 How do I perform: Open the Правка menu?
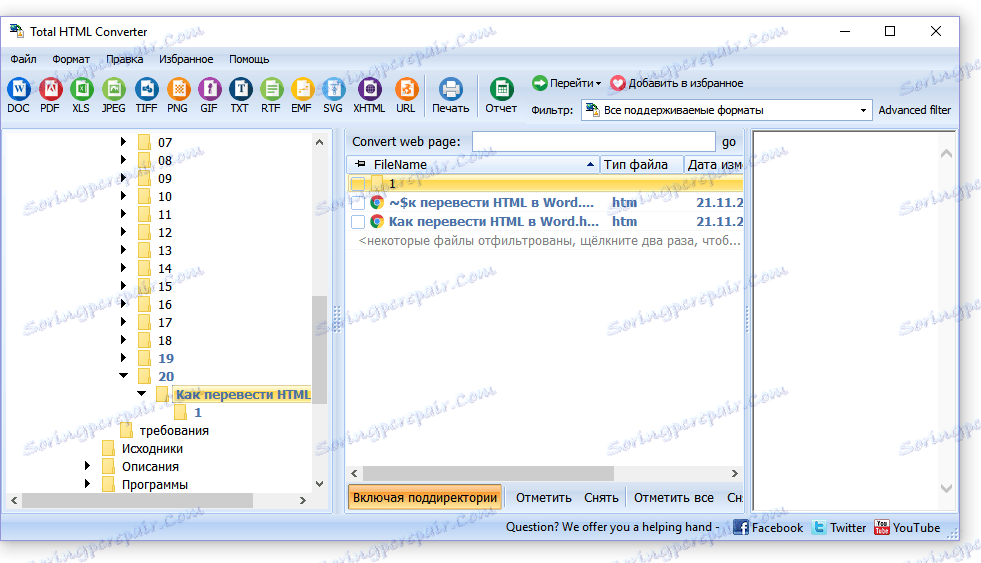point(125,59)
